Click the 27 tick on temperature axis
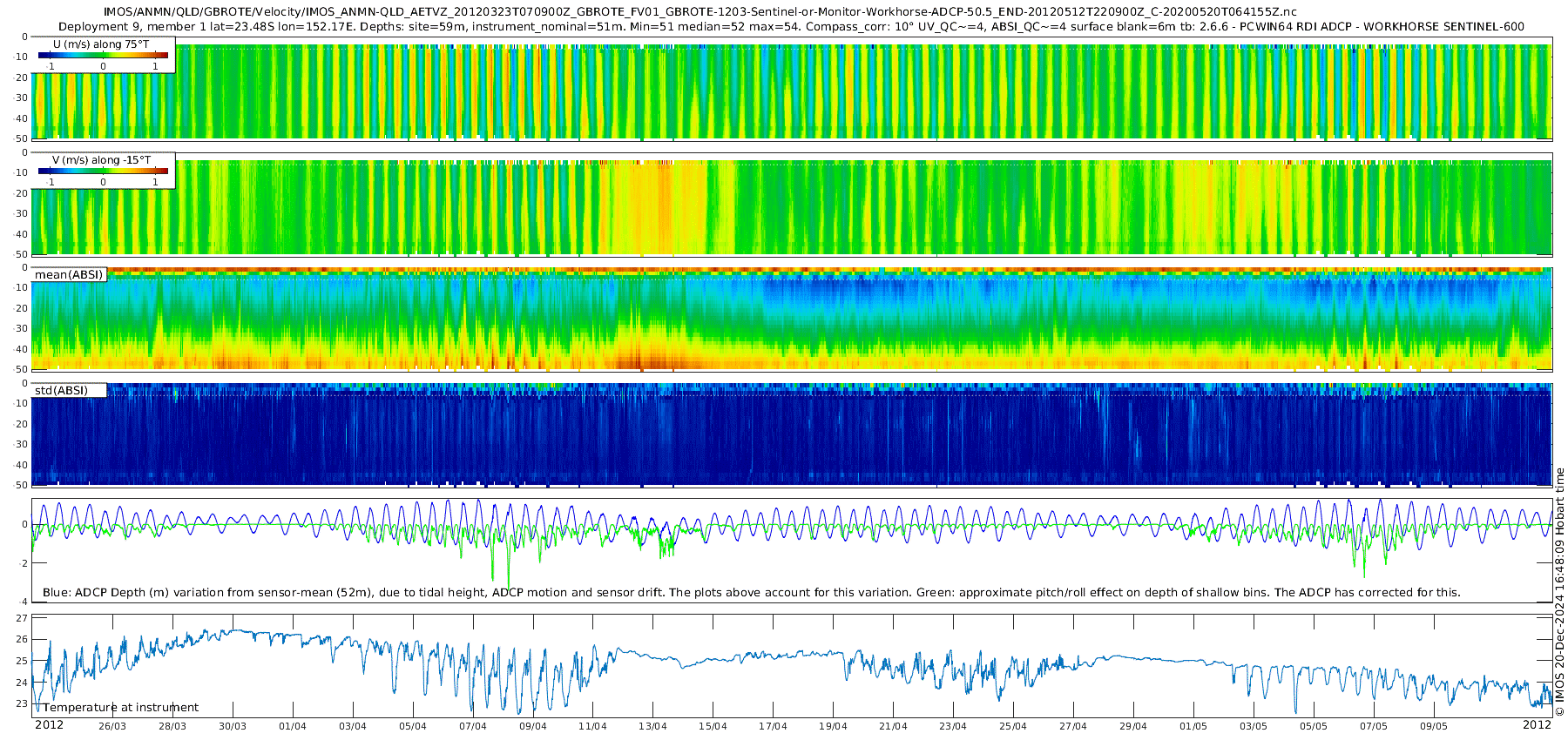 tap(23, 618)
